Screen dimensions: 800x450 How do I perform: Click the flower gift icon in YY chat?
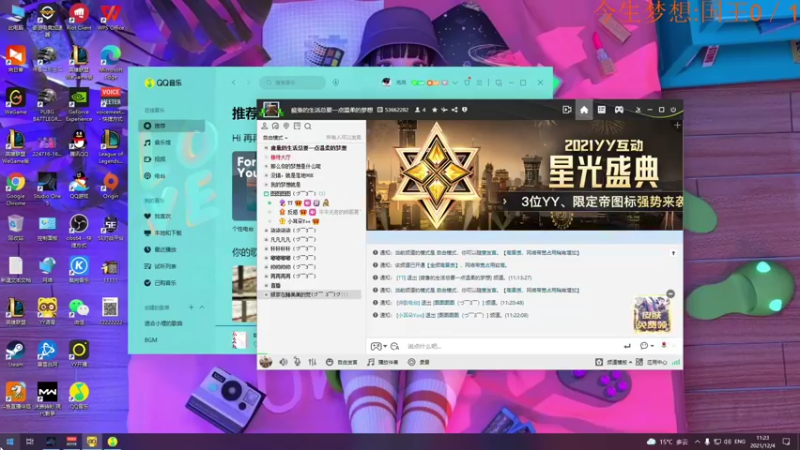click(664, 345)
